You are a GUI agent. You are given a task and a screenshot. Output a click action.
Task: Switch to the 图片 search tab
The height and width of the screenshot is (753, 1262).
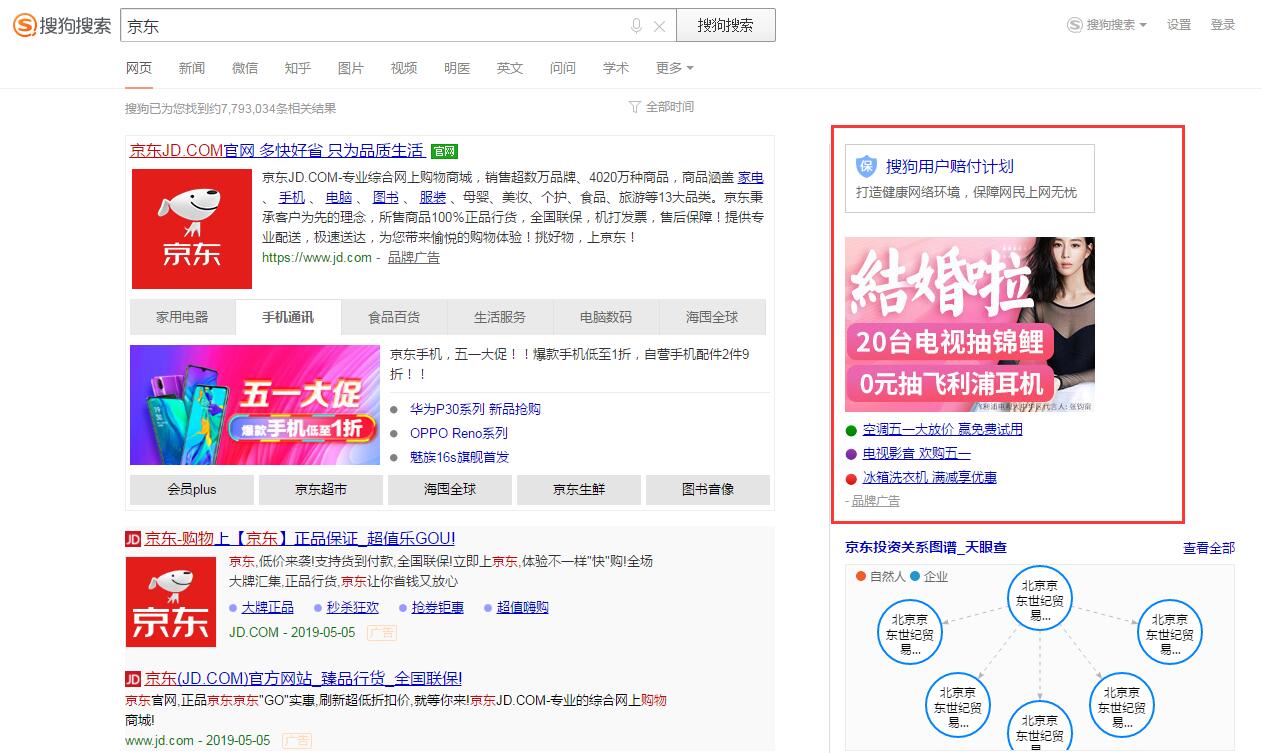351,68
